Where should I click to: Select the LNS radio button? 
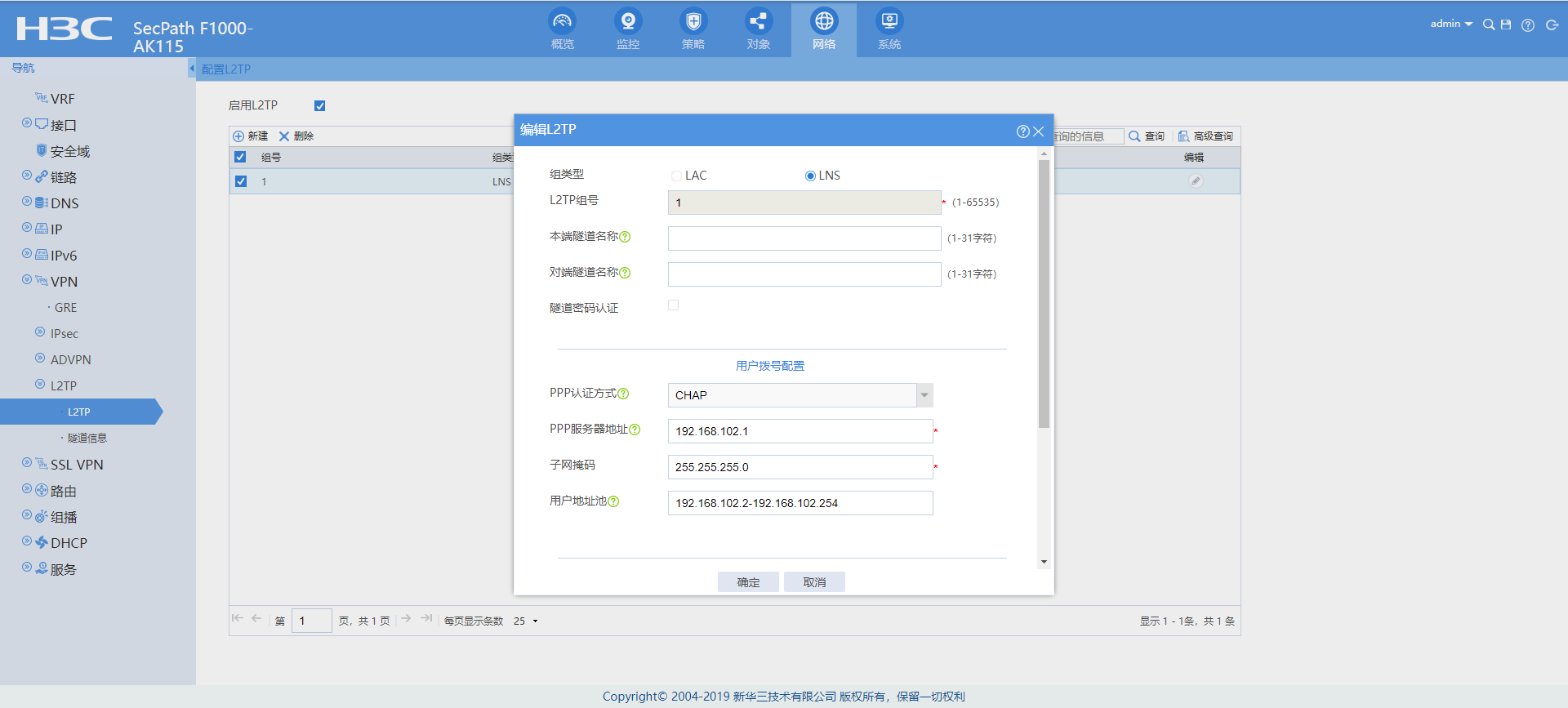pyautogui.click(x=810, y=176)
